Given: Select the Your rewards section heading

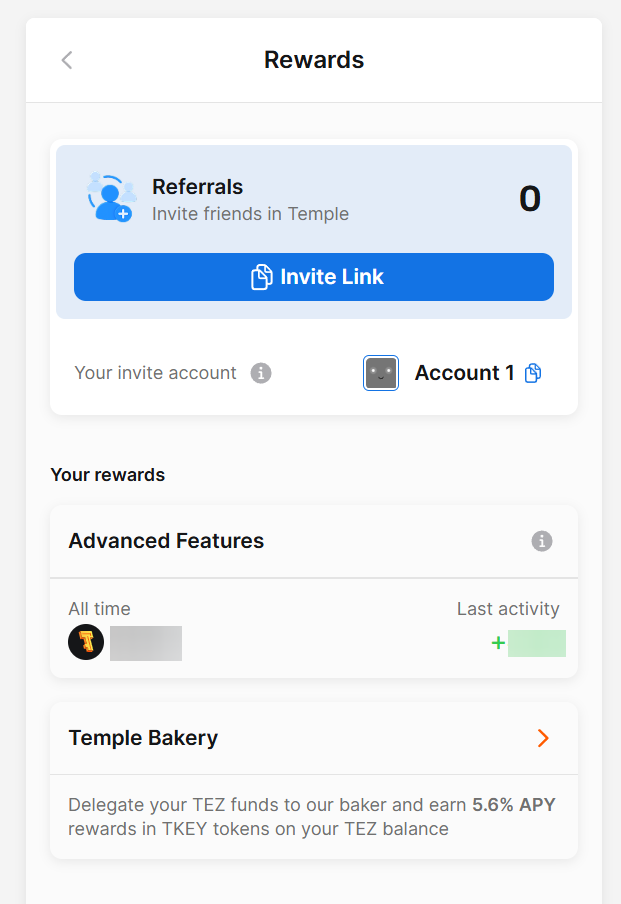Looking at the screenshot, I should pyautogui.click(x=107, y=475).
